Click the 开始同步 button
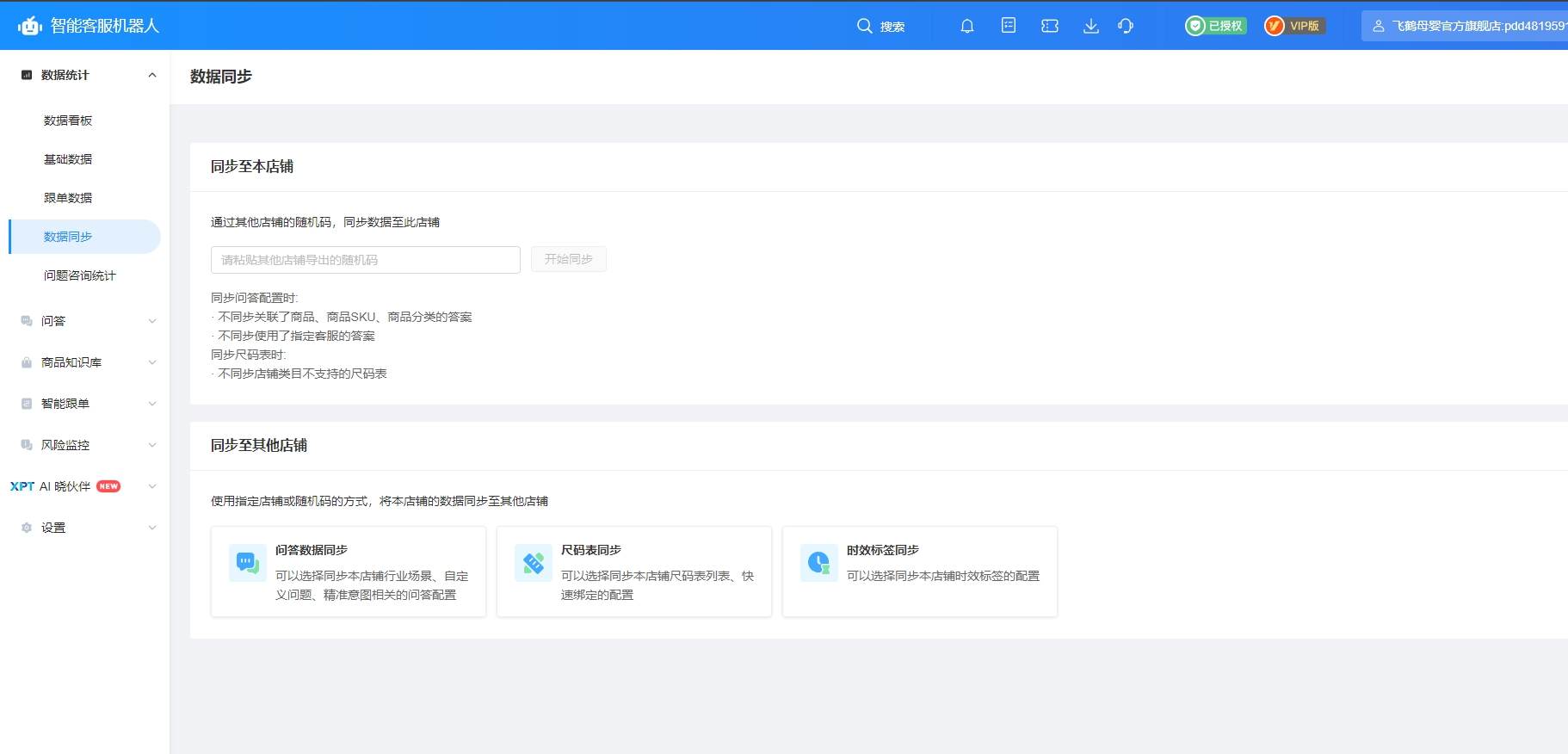The width and height of the screenshot is (1568, 754). pos(569,259)
